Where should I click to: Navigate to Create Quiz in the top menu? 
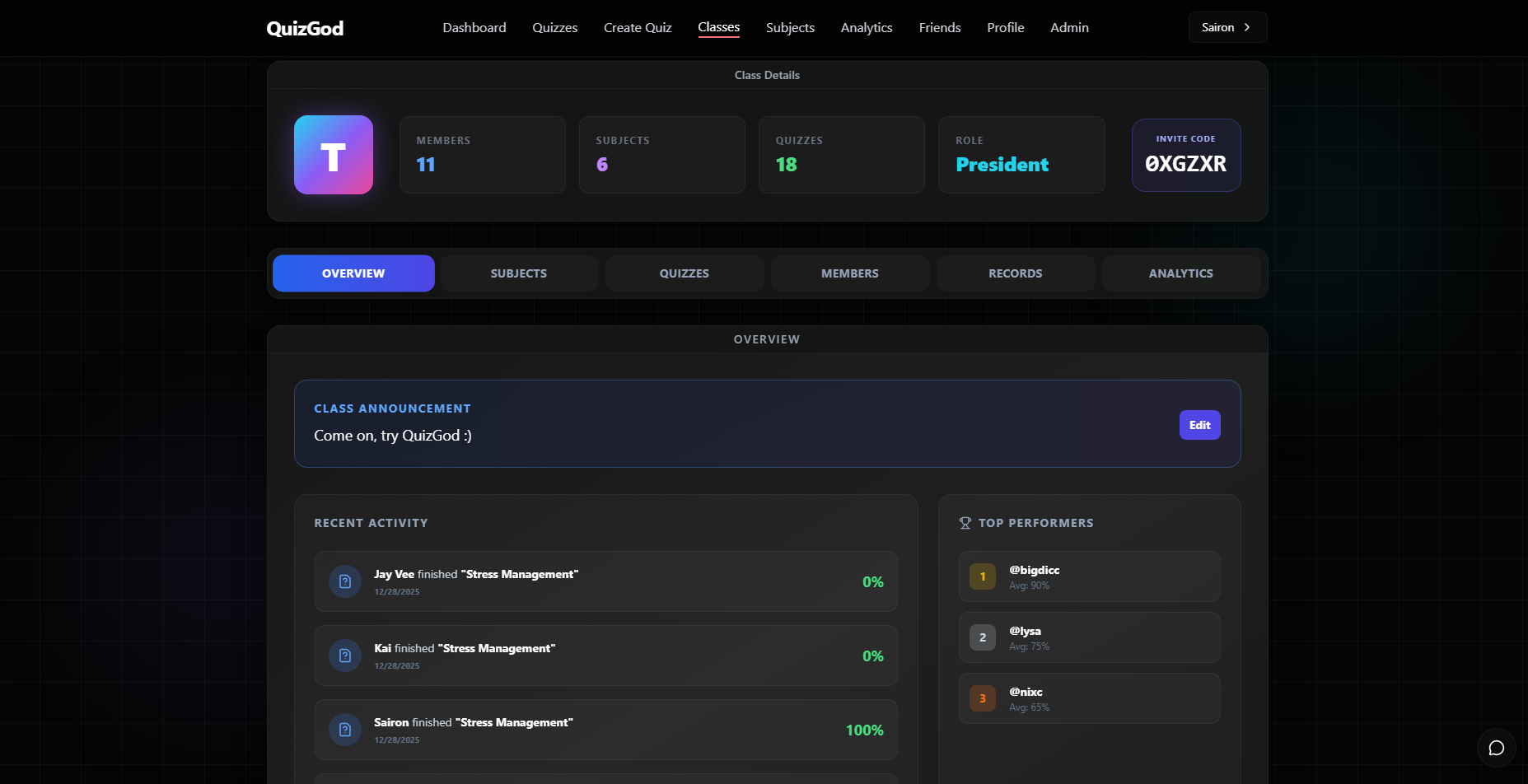pos(638,27)
